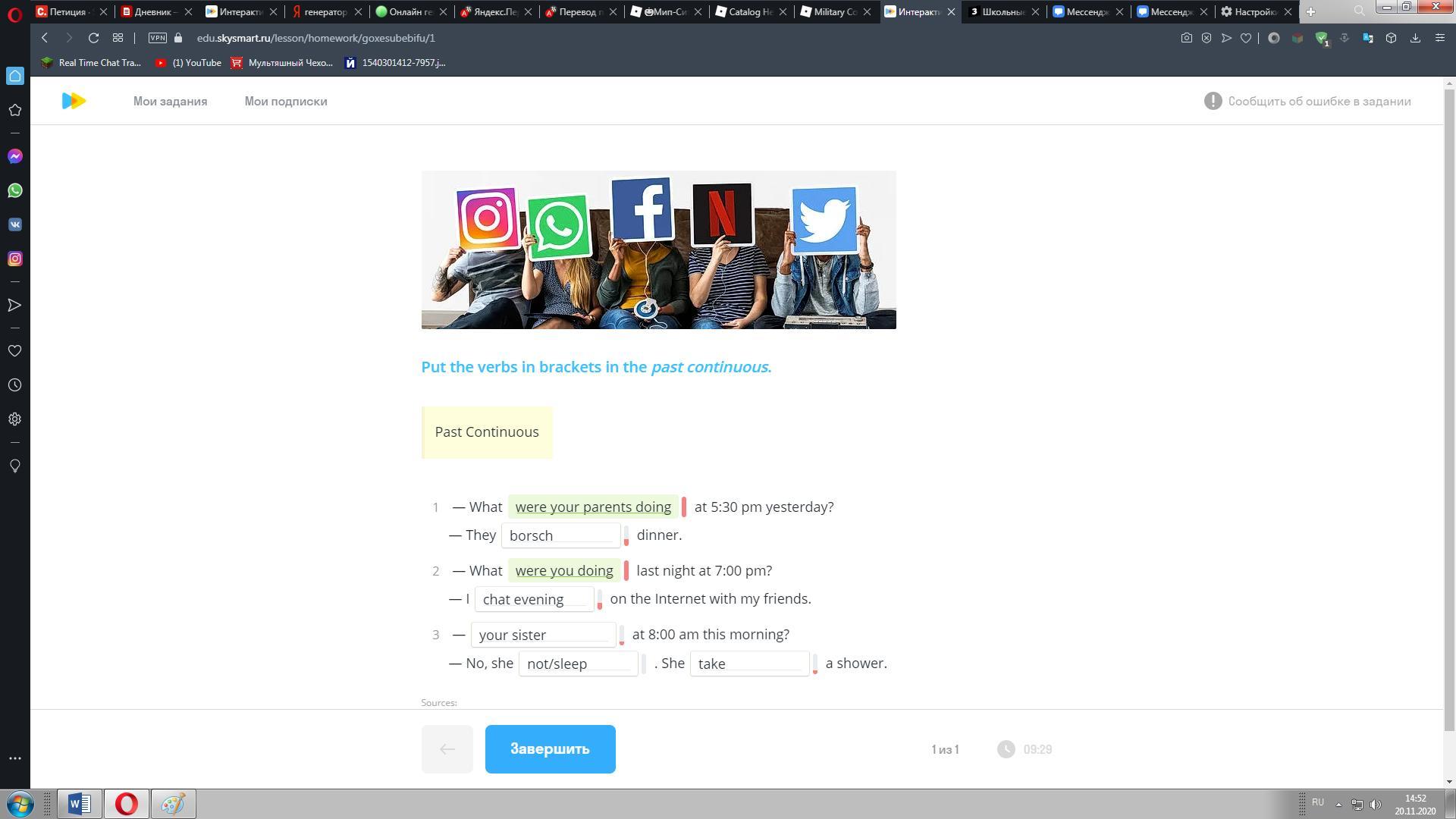
Task: Open sidebar history clock
Action: tap(14, 385)
